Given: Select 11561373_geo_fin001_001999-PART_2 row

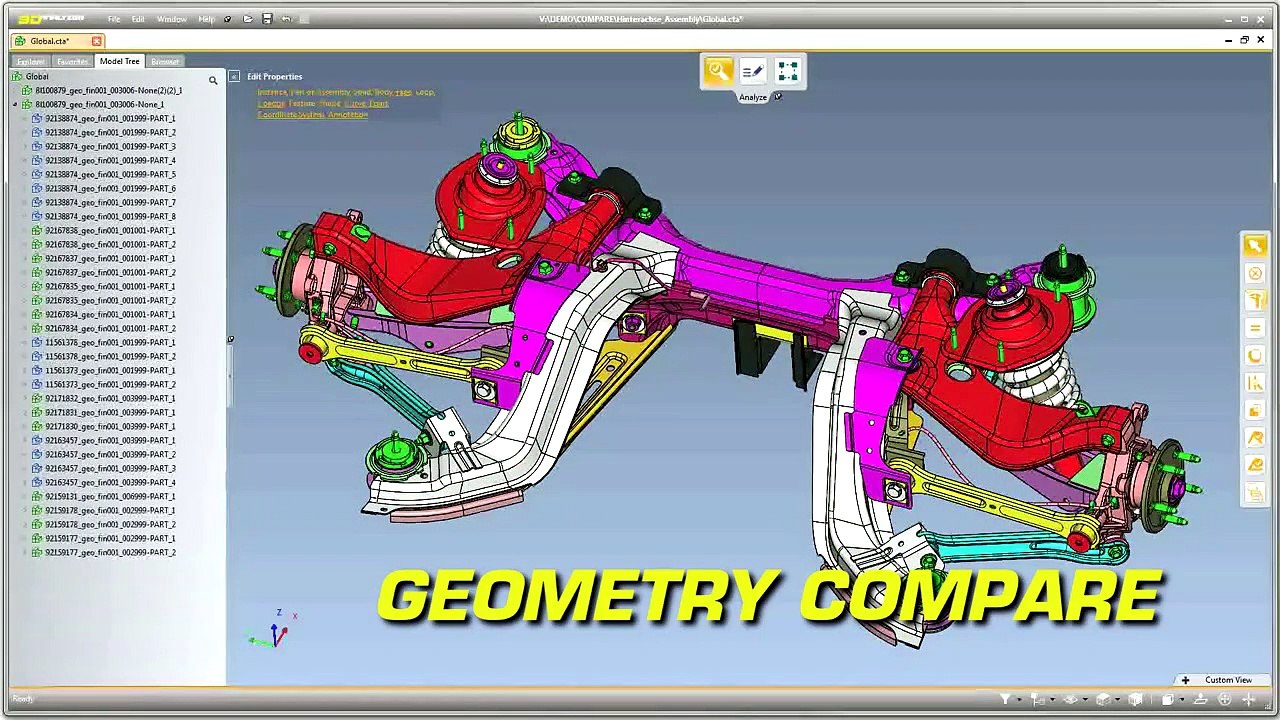Looking at the screenshot, I should [110, 384].
